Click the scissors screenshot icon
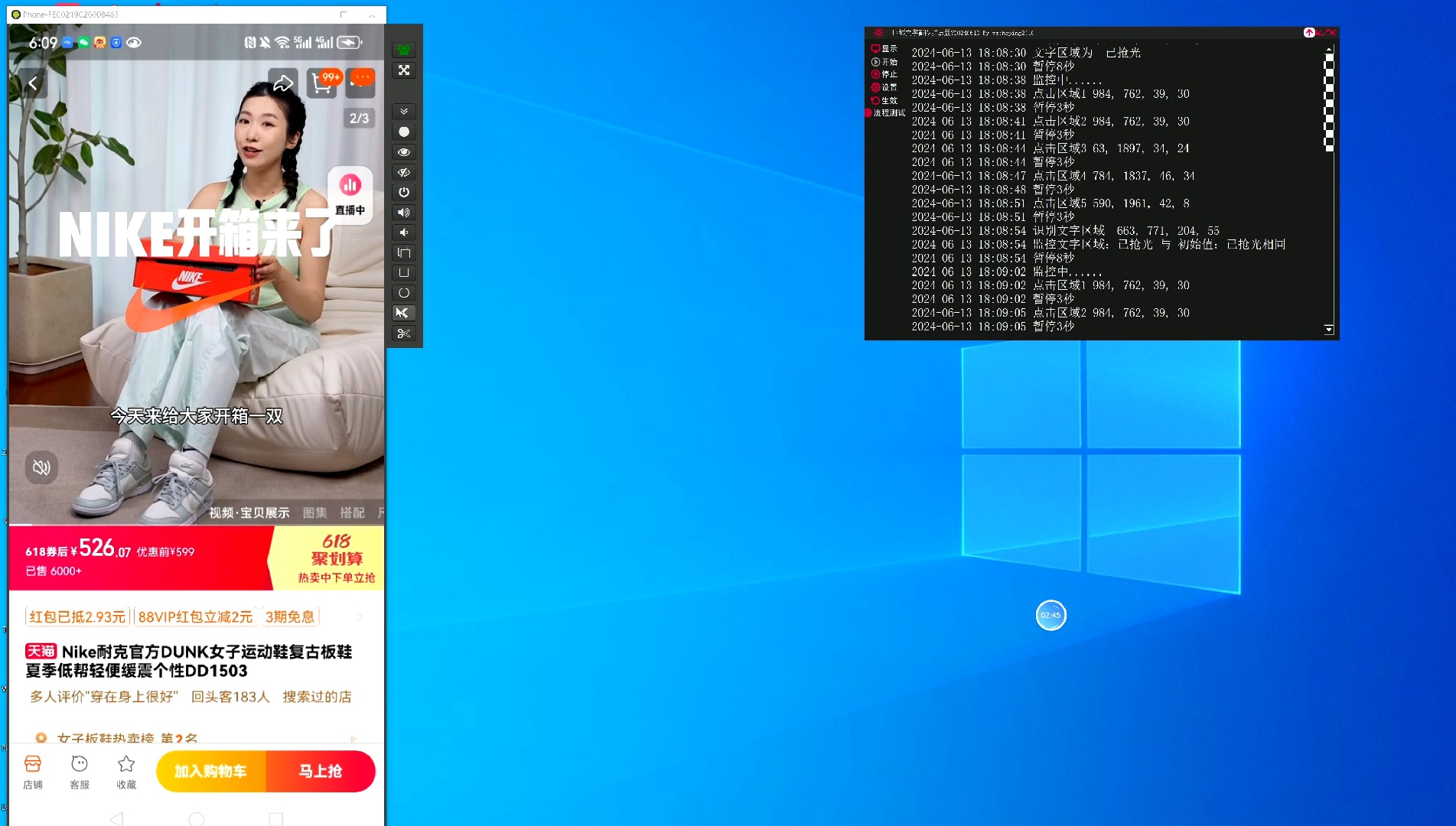1456x826 pixels. tap(403, 333)
